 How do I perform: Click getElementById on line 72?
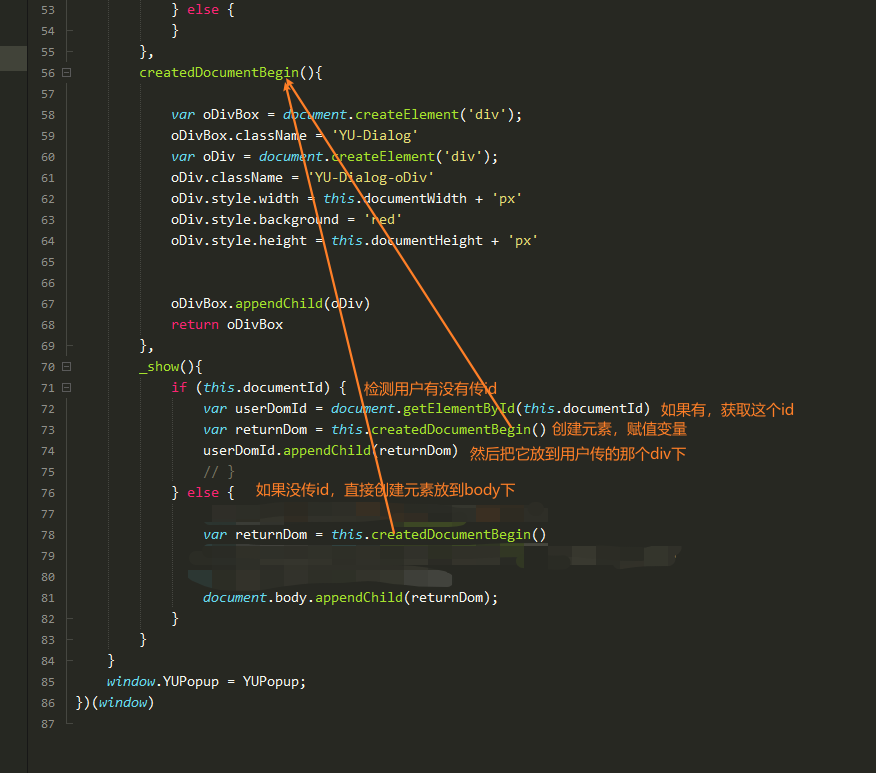click(459, 409)
